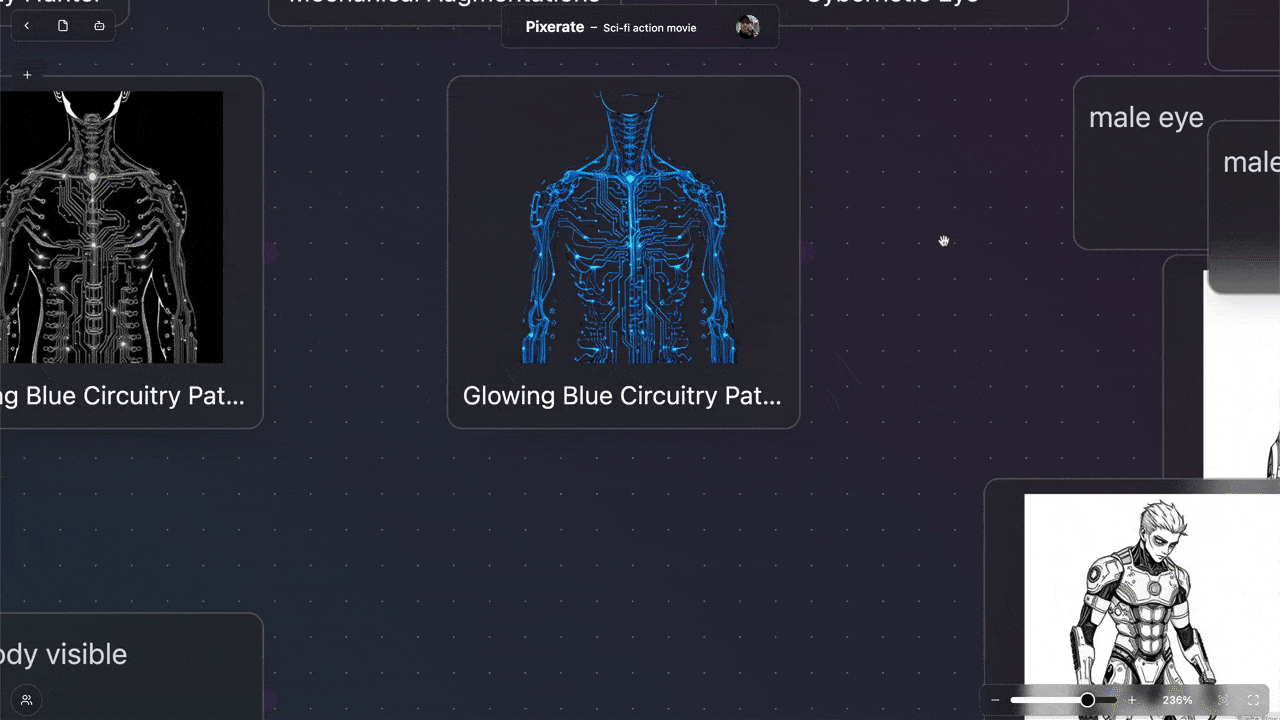Zoom in using the plus icon
The height and width of the screenshot is (720, 1280).
[1132, 700]
